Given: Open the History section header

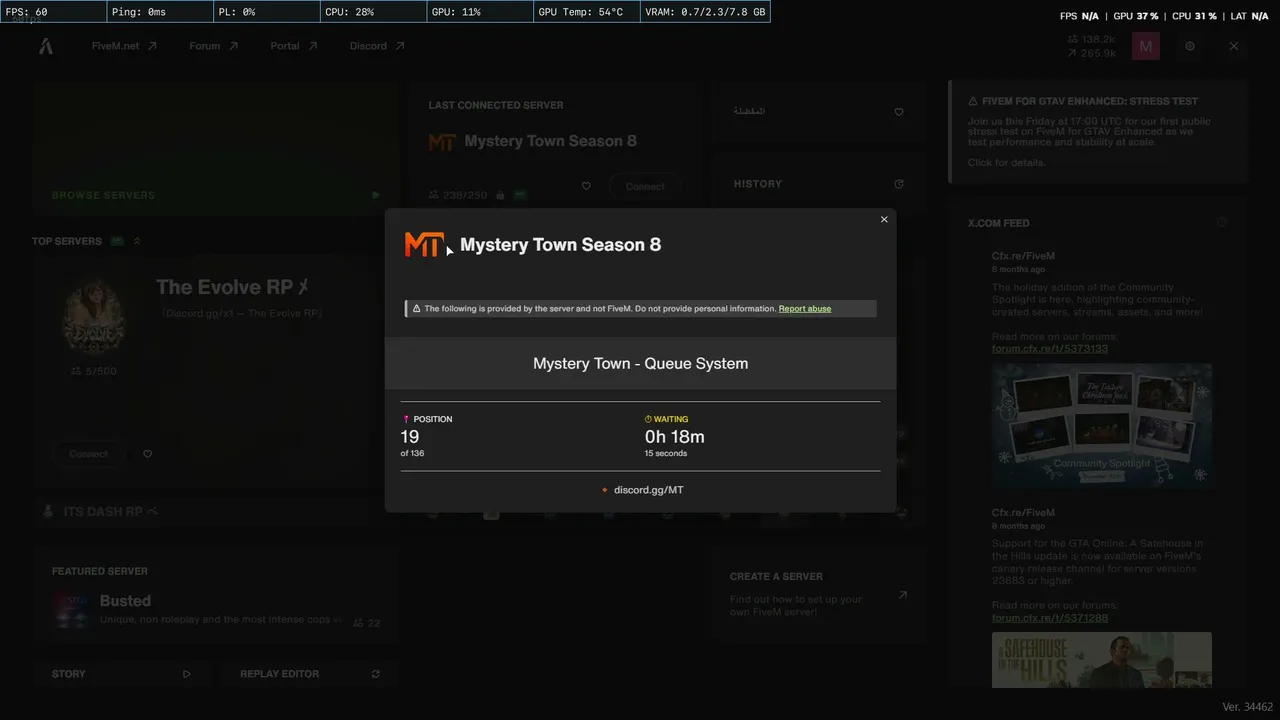Looking at the screenshot, I should click(x=758, y=184).
